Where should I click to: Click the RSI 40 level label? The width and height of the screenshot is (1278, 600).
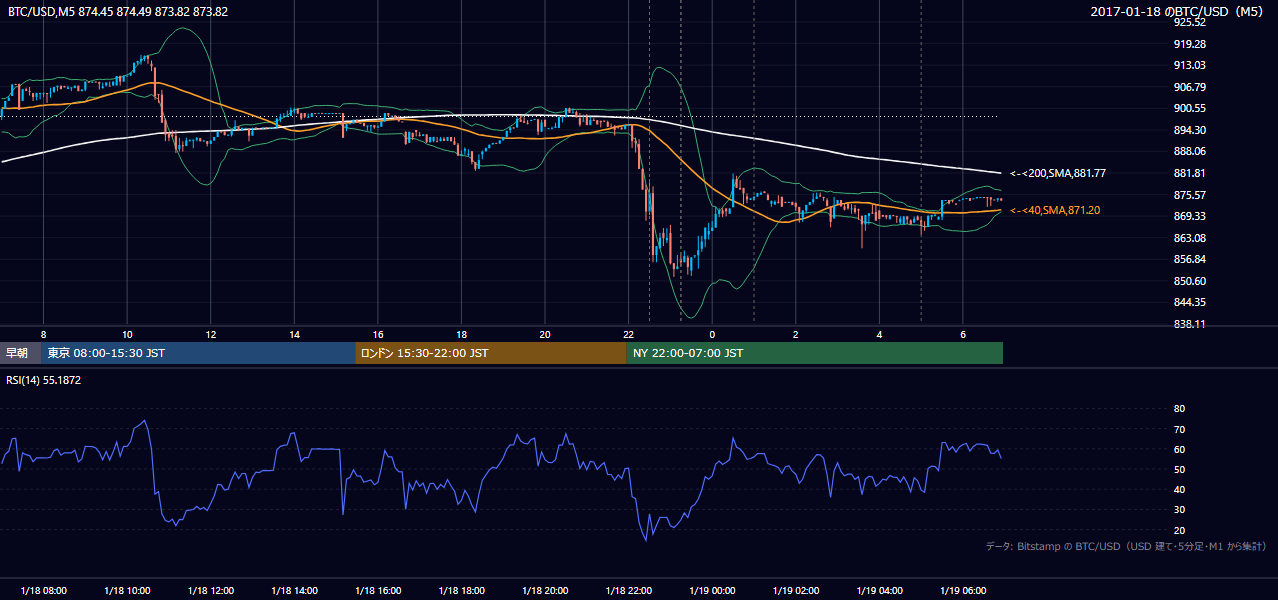coord(1179,489)
